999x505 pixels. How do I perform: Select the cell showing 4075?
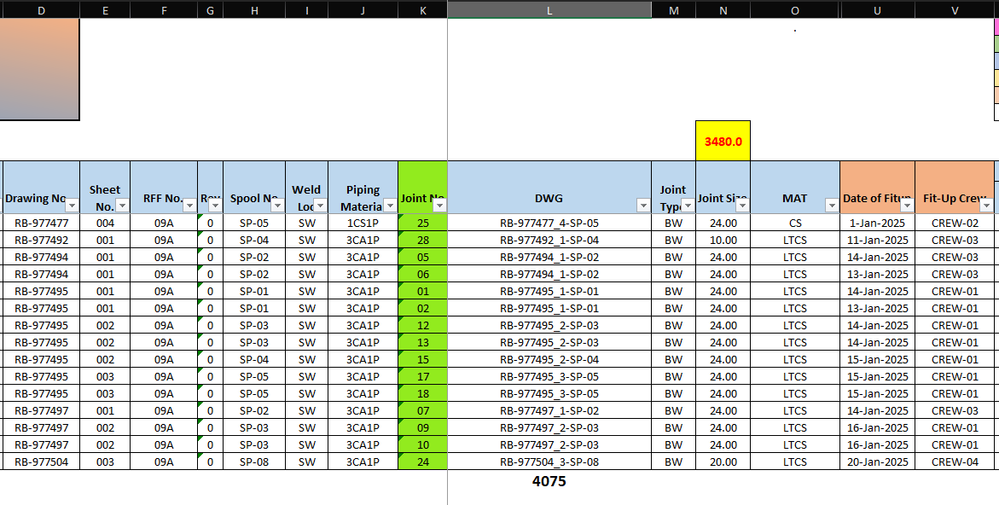point(549,481)
